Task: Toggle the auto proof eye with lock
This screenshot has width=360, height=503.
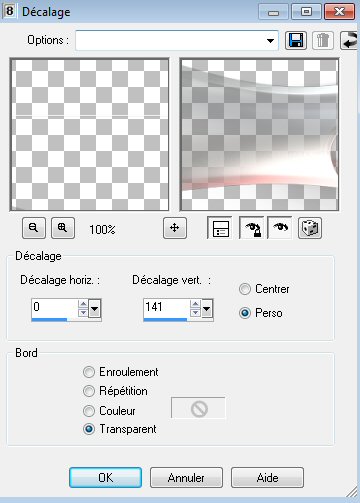Action: pyautogui.click(x=252, y=228)
